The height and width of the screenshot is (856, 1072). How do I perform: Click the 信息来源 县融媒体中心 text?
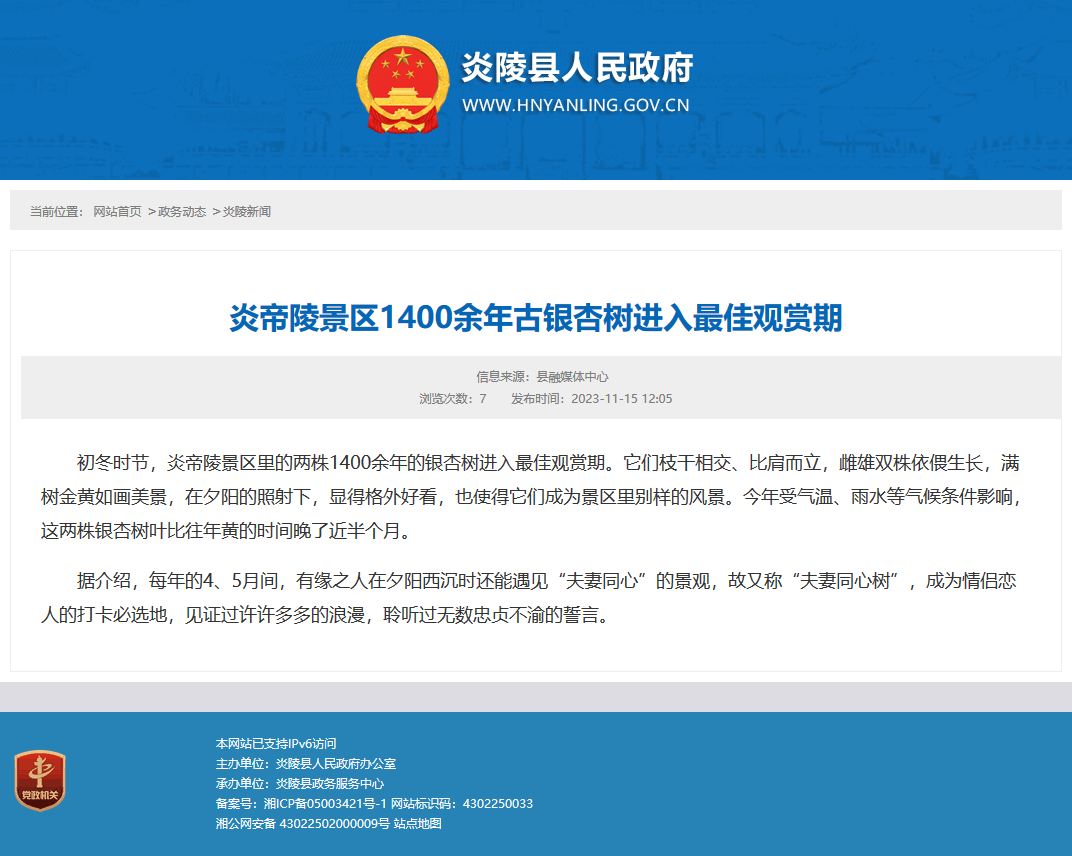tap(542, 377)
